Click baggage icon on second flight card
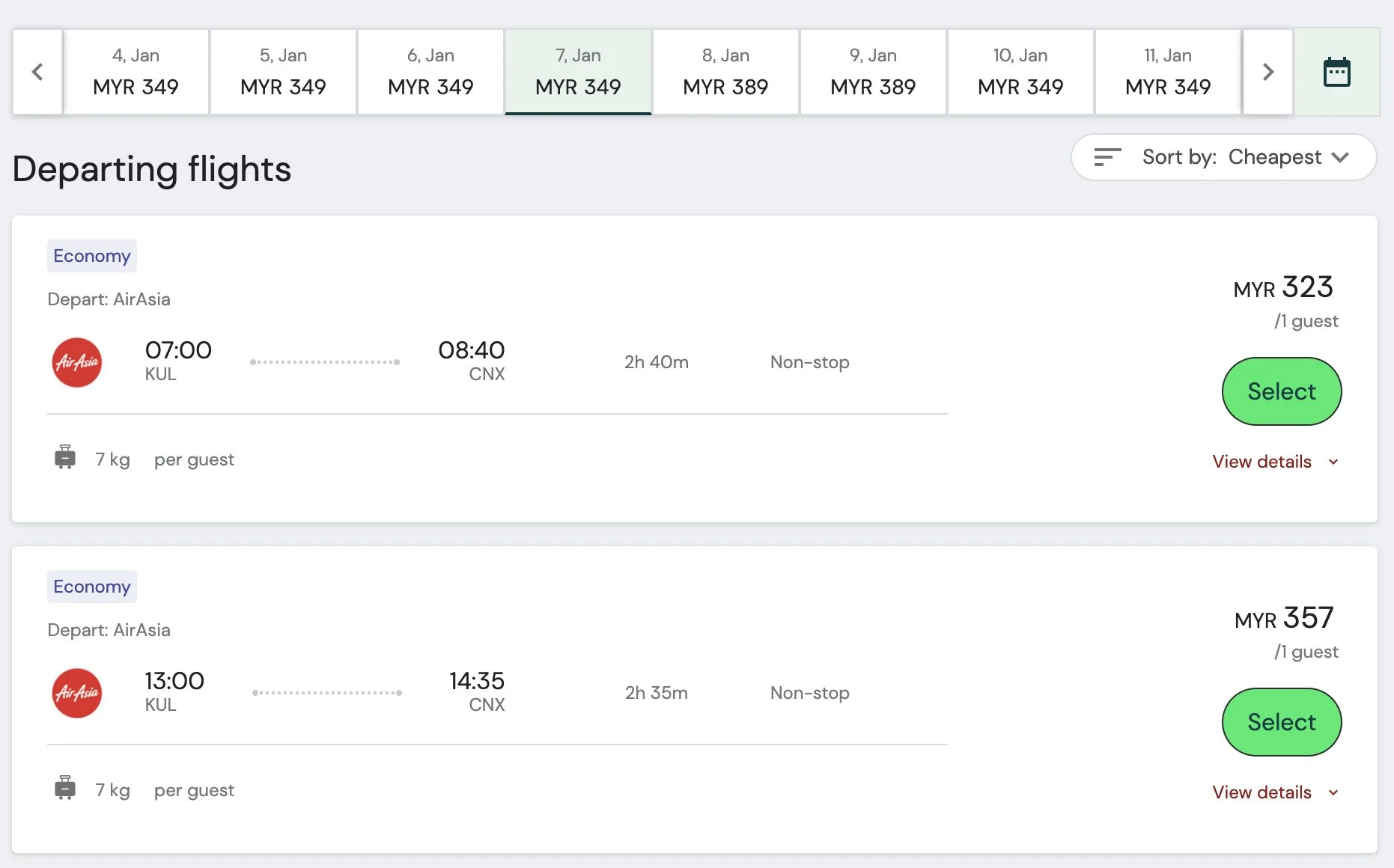This screenshot has width=1394, height=868. [65, 788]
